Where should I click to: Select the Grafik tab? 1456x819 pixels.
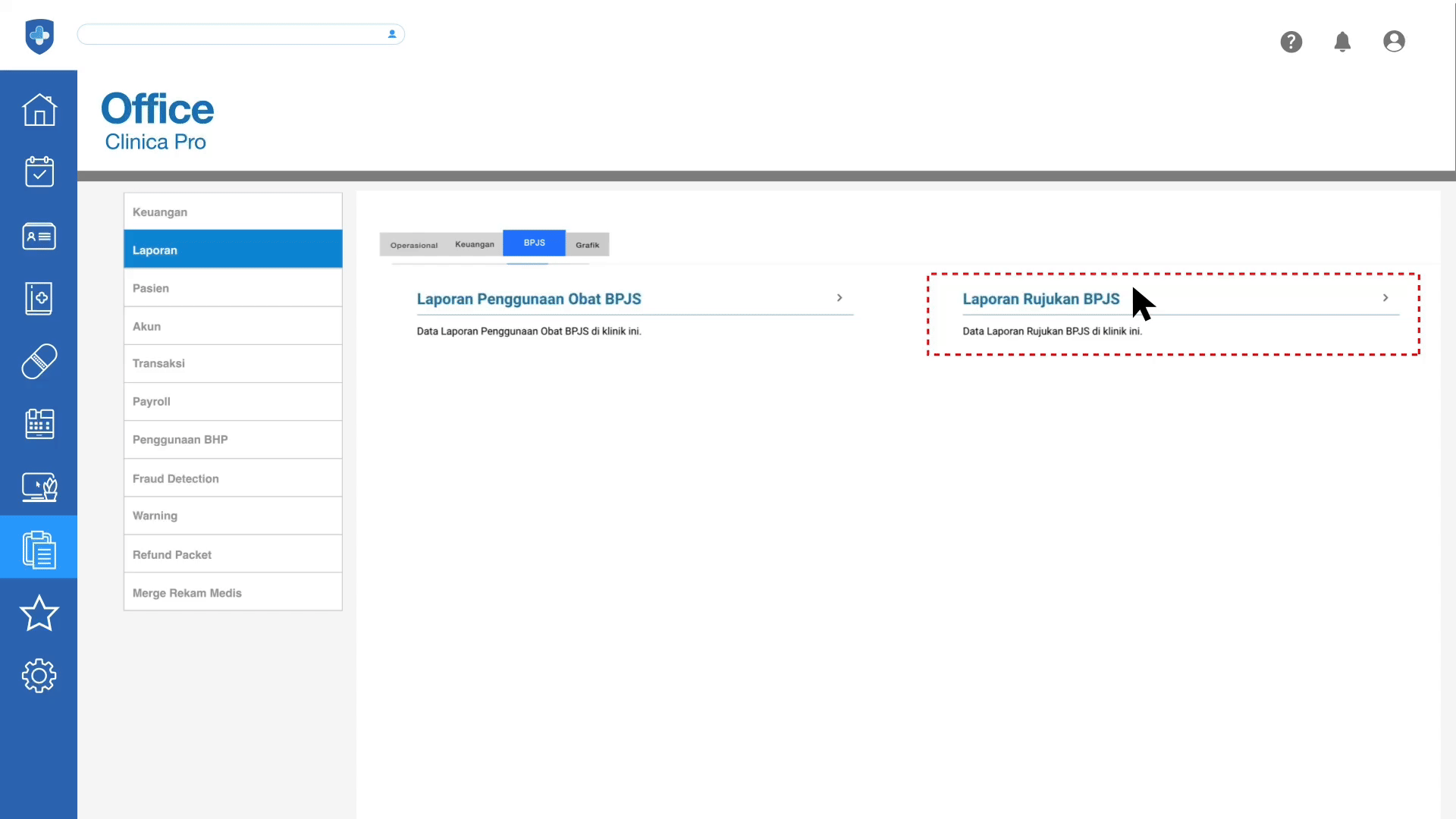pos(587,245)
